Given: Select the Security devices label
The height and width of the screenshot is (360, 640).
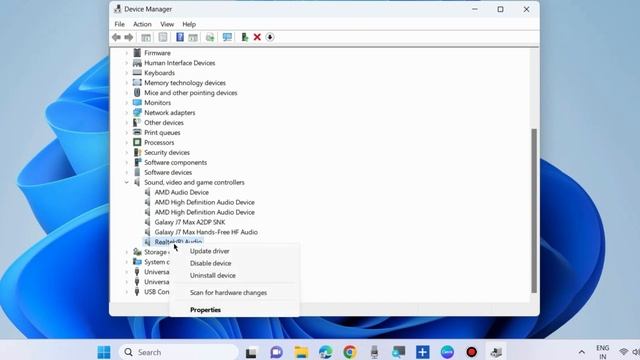Looking at the screenshot, I should tap(167, 152).
